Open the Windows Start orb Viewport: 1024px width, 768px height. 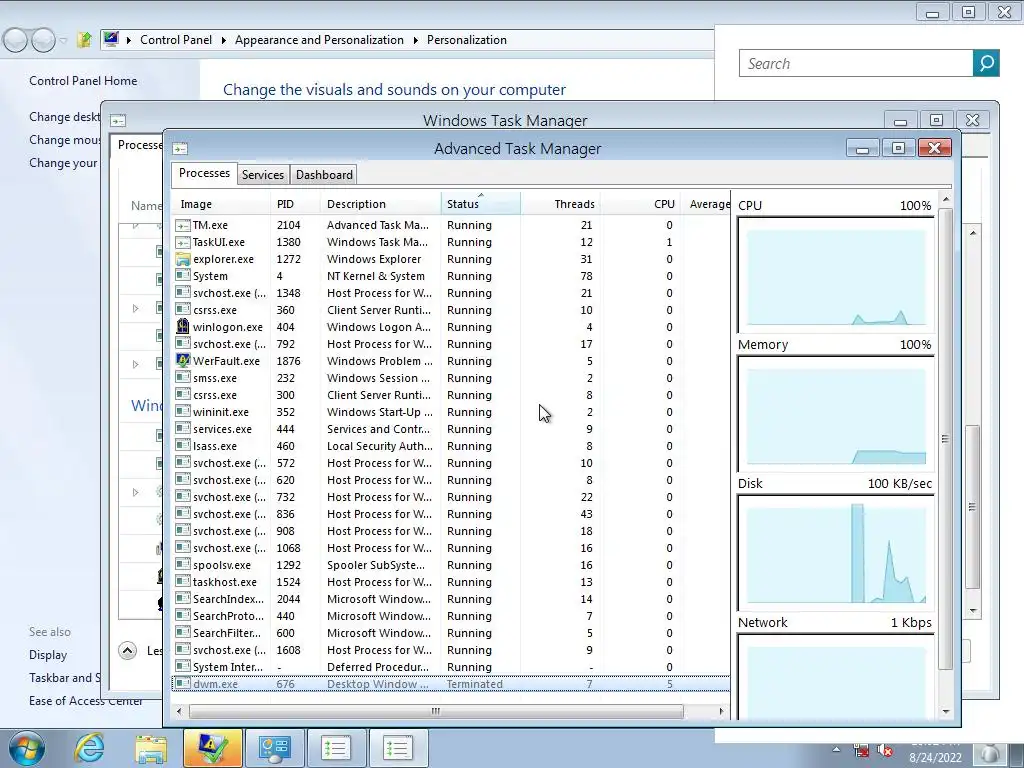pyautogui.click(x=26, y=748)
